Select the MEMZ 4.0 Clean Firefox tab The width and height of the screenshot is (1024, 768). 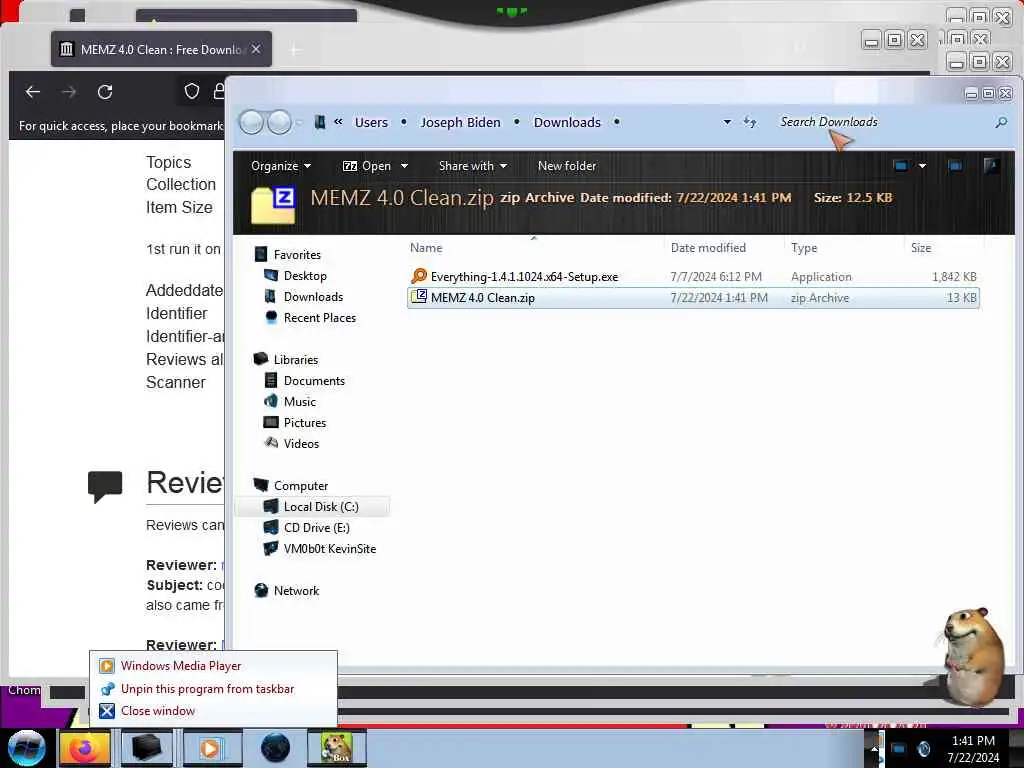161,49
